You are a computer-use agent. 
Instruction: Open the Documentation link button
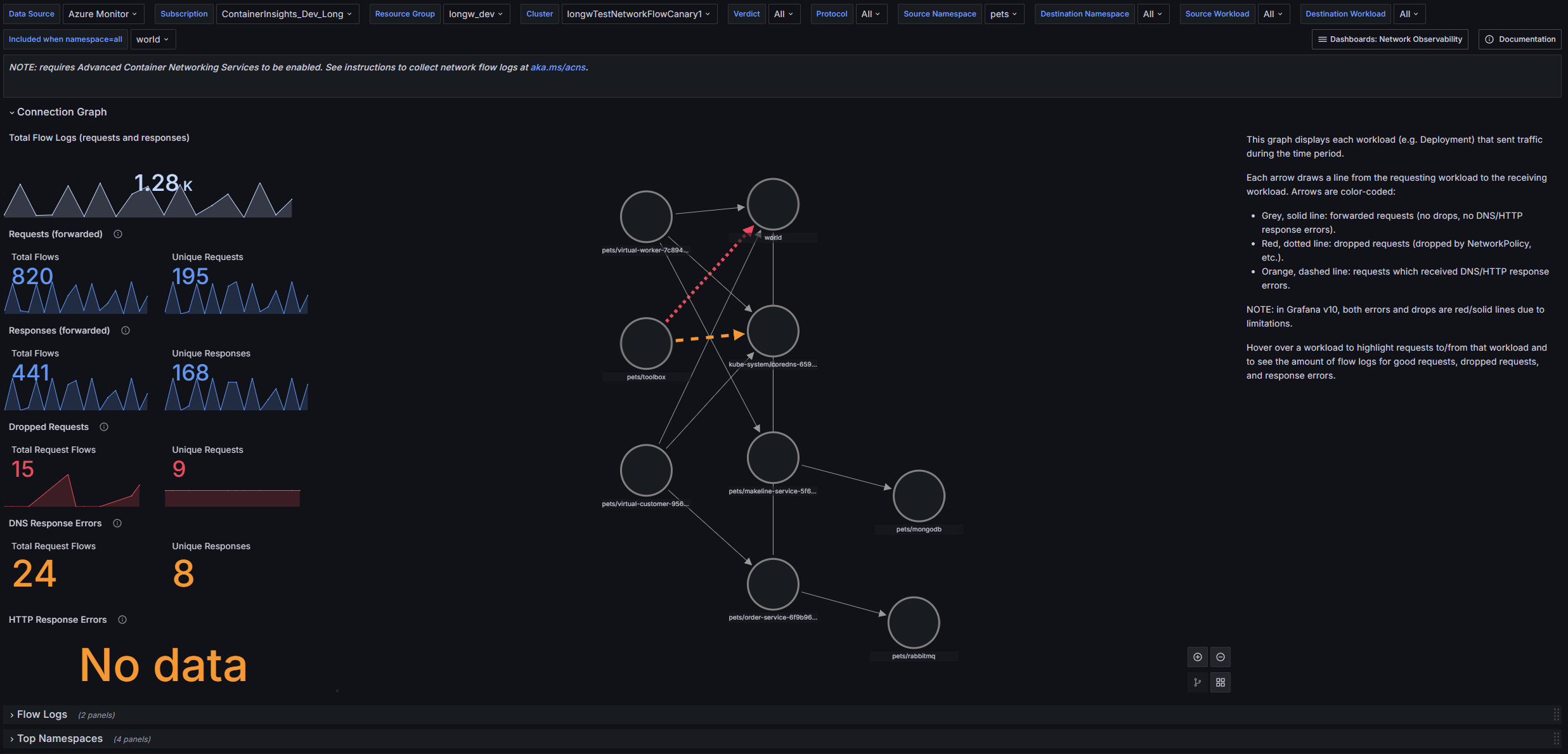pyautogui.click(x=1520, y=39)
